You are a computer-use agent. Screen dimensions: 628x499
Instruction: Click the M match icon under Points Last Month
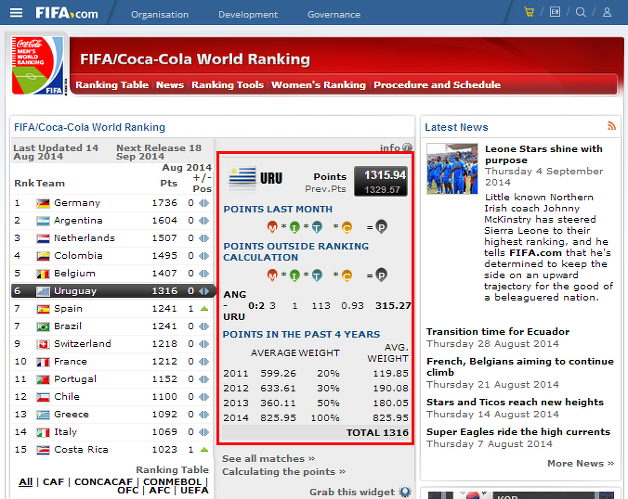[x=272, y=227]
